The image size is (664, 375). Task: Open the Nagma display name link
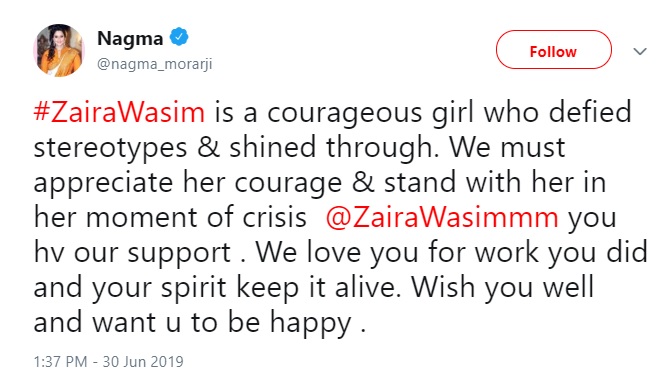pyautogui.click(x=130, y=39)
